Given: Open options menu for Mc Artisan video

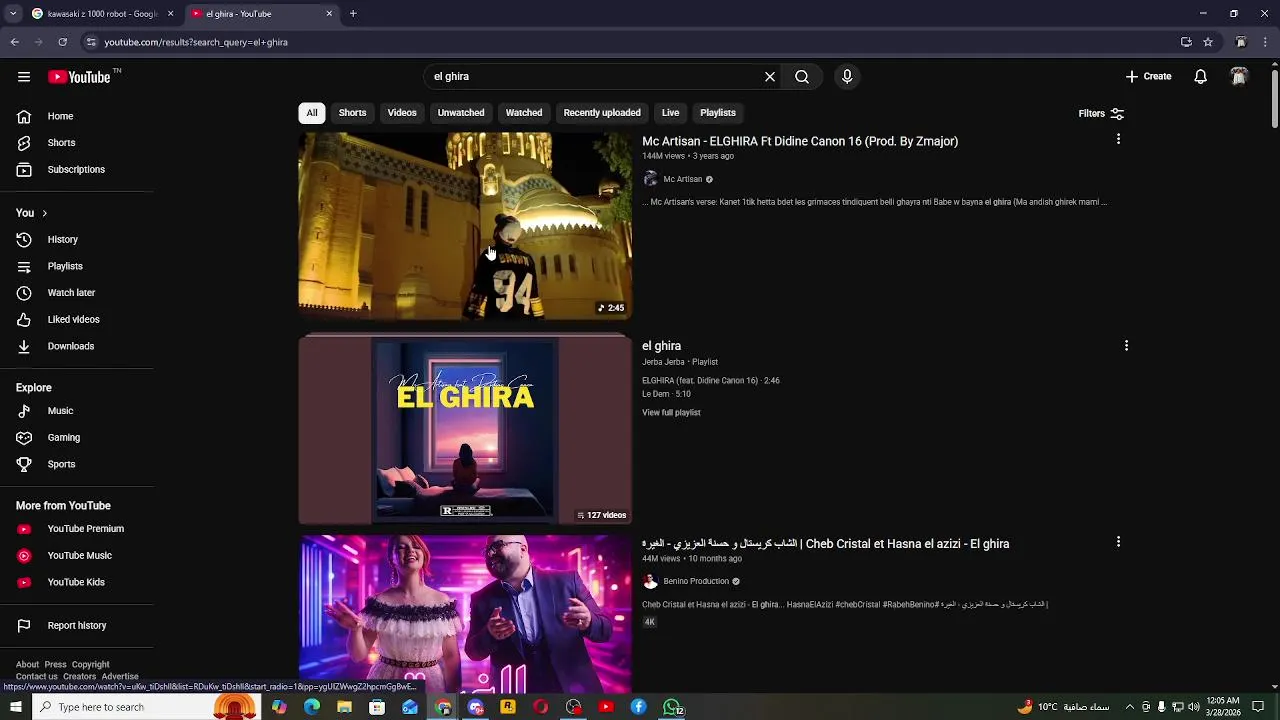Looking at the screenshot, I should coord(1118,140).
